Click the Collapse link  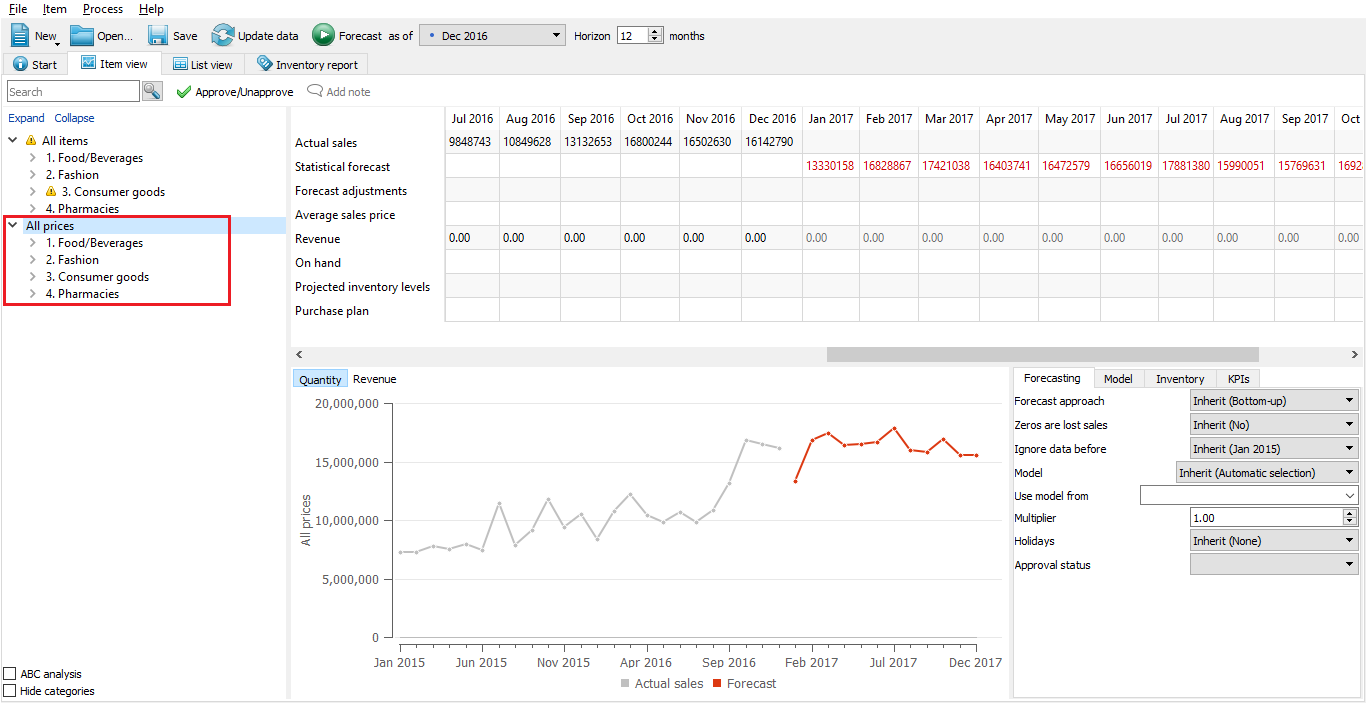[x=74, y=118]
